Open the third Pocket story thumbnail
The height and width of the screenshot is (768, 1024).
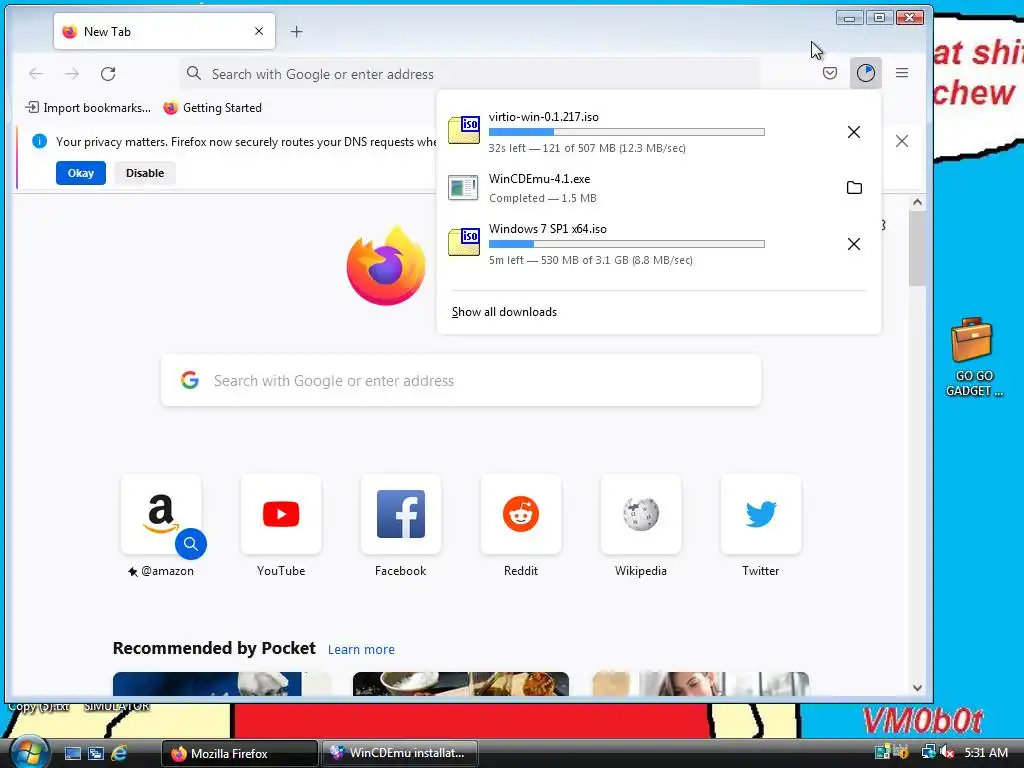pos(700,684)
